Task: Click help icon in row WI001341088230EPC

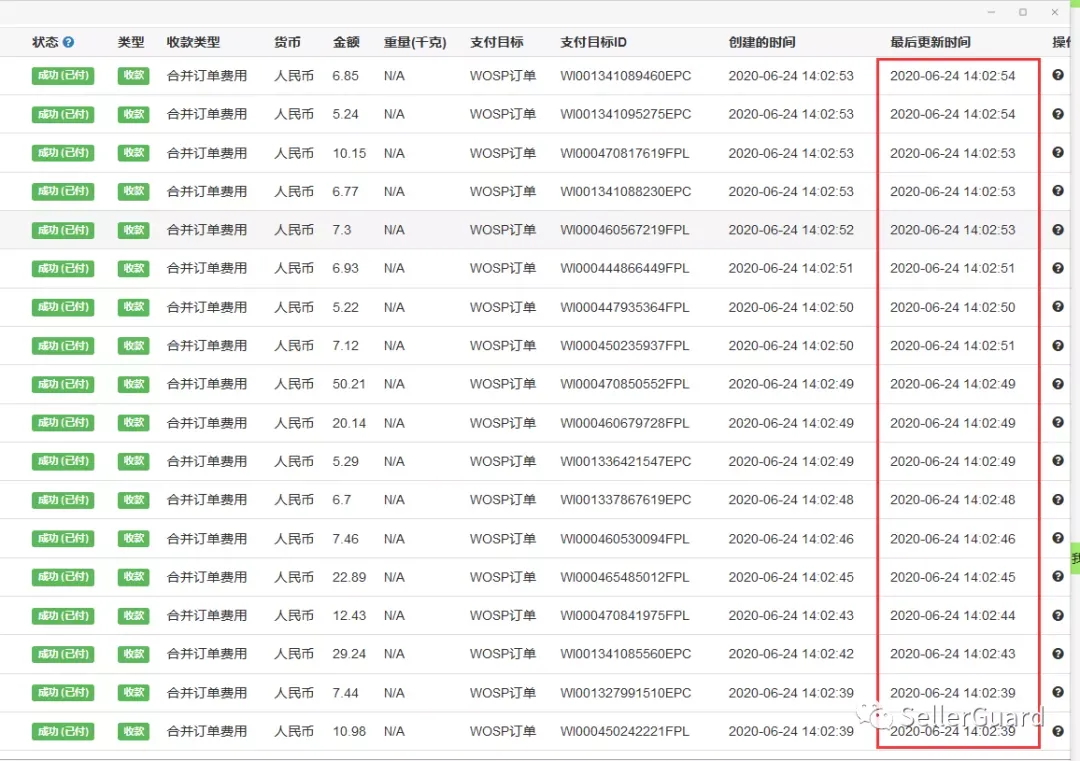Action: click(x=1058, y=191)
